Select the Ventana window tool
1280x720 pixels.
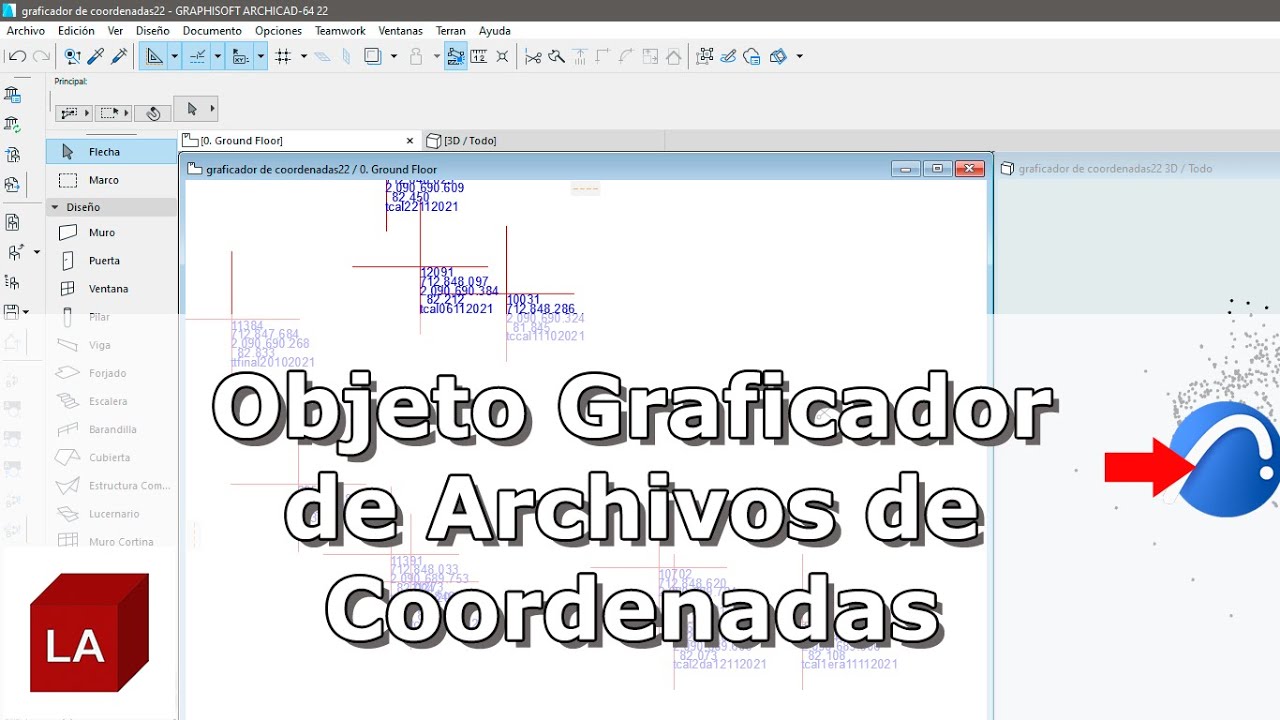point(112,288)
